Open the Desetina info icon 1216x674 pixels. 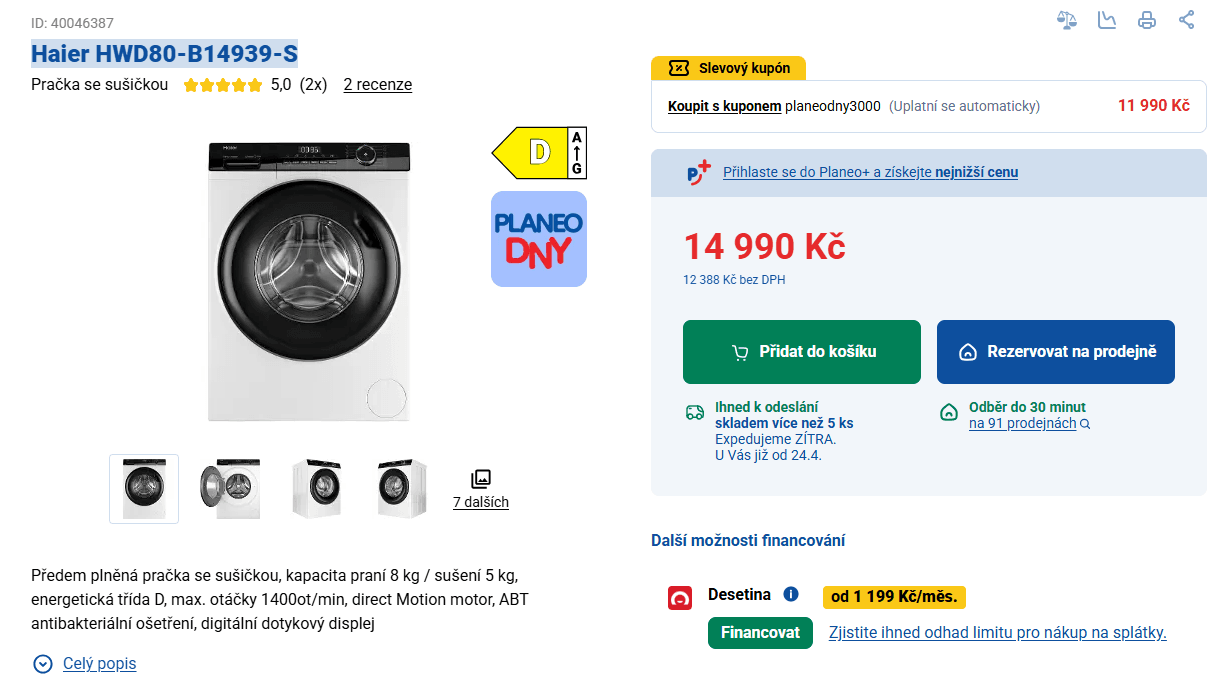(791, 594)
